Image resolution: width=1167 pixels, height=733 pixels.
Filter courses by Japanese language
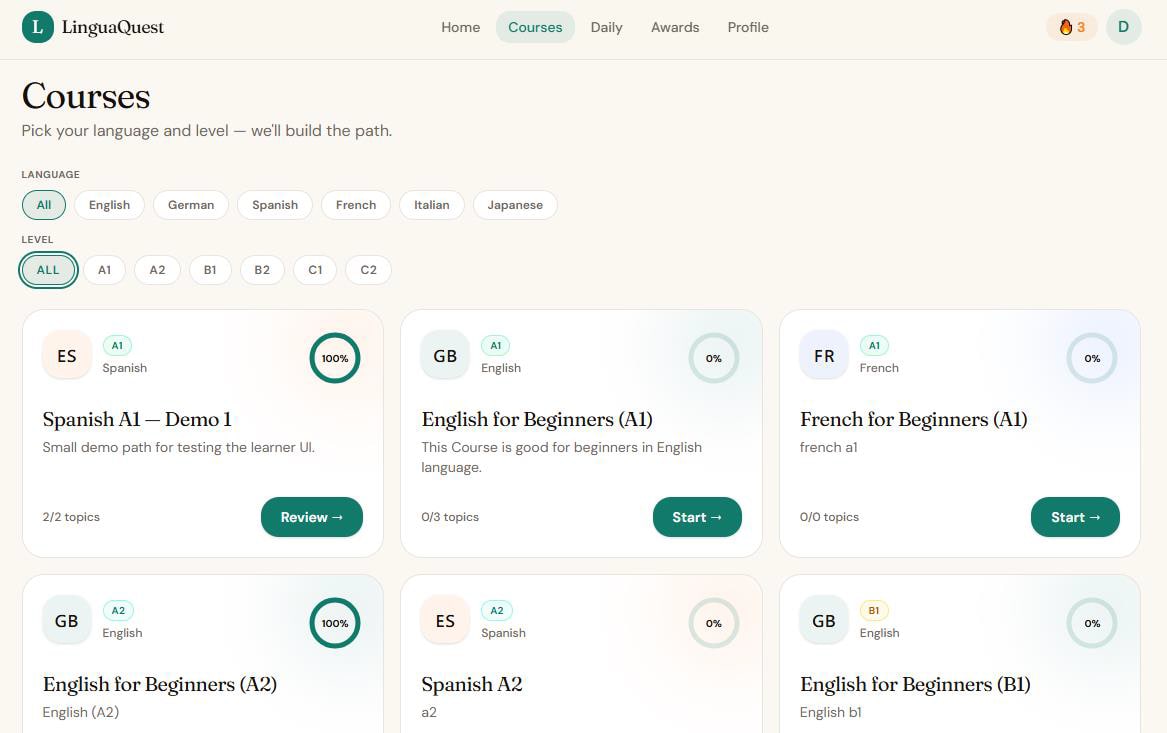515,205
